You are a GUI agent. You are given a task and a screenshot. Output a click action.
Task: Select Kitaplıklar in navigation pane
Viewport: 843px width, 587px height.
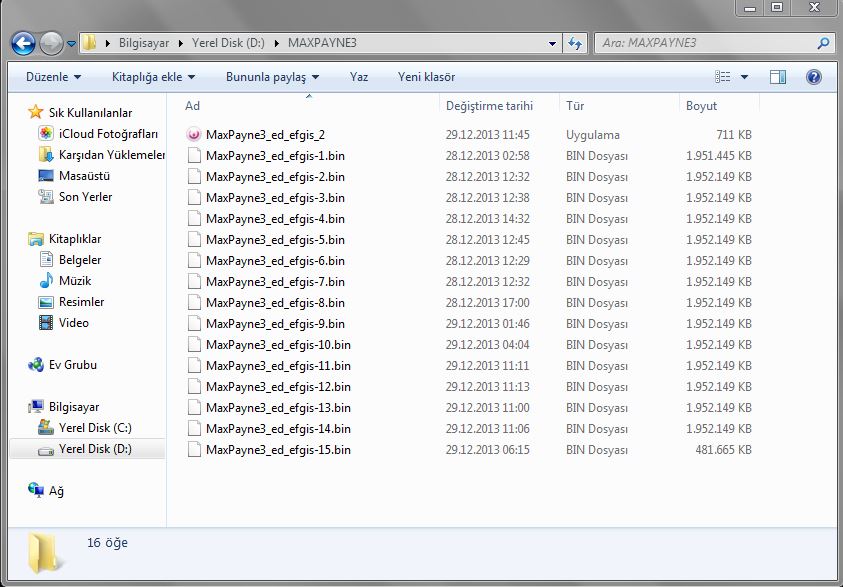65,239
